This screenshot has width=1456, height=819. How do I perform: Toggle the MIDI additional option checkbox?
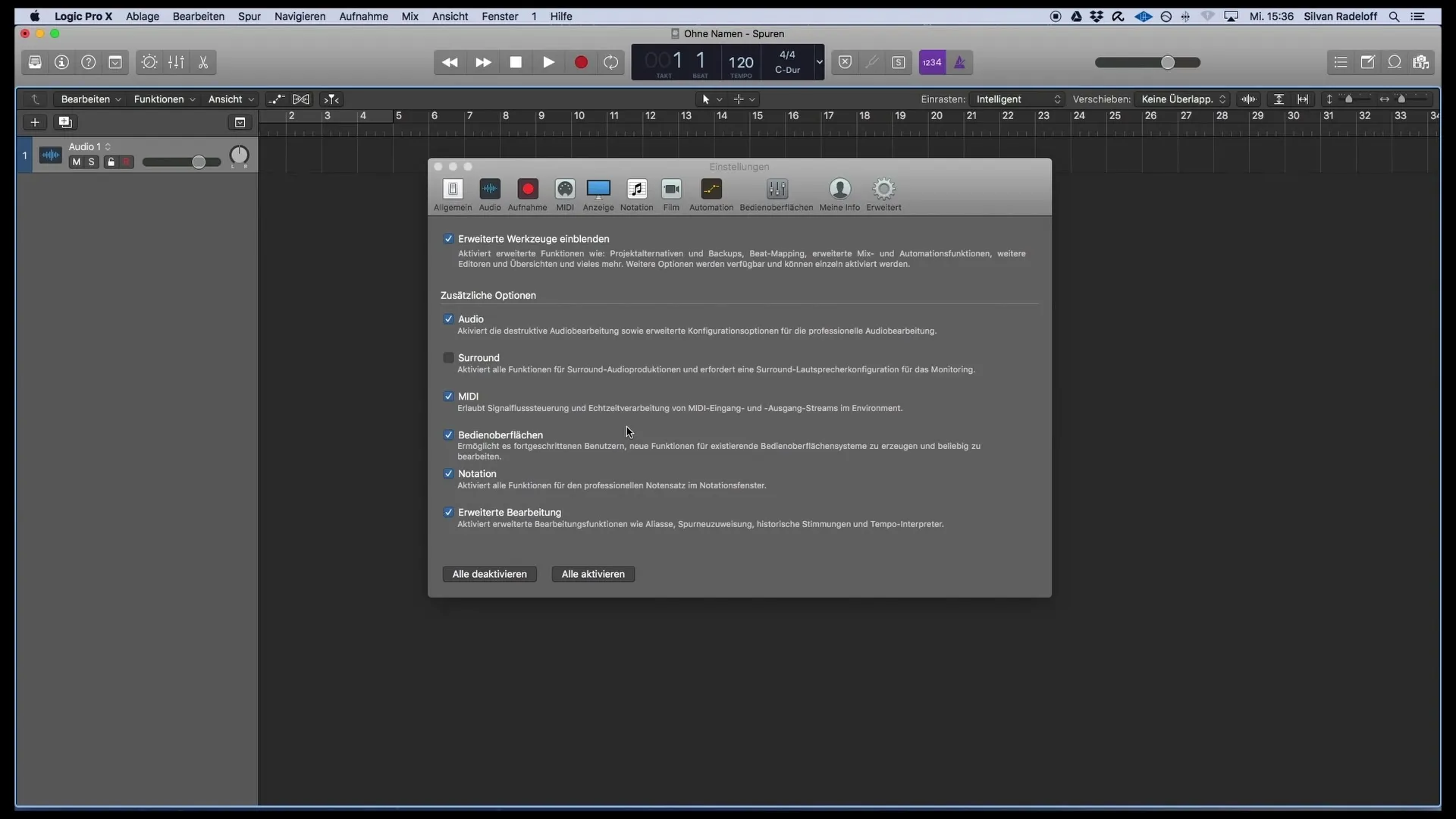tap(449, 397)
